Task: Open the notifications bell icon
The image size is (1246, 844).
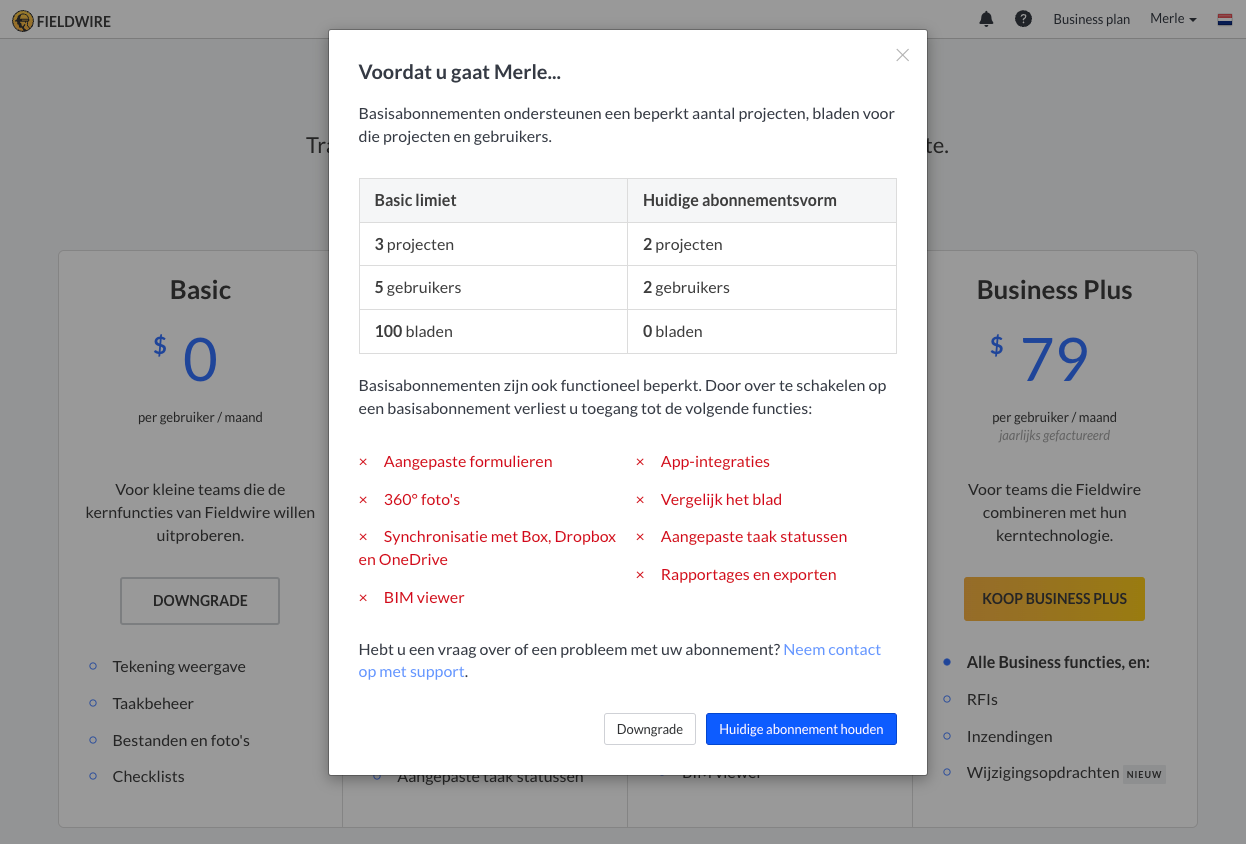Action: 987,19
